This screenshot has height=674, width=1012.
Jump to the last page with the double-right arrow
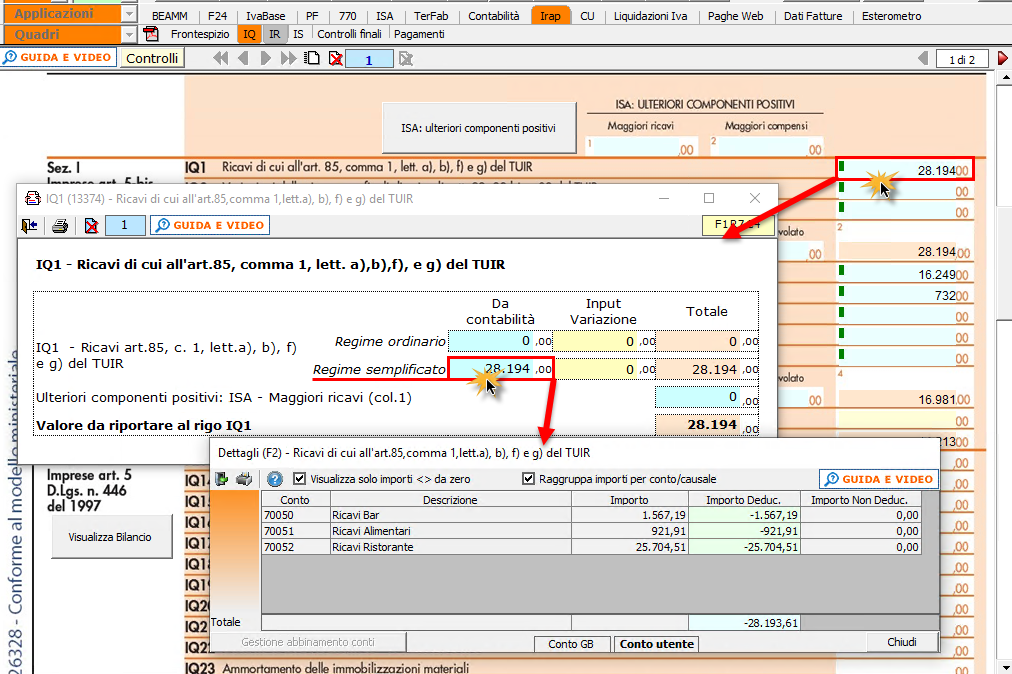[288, 59]
